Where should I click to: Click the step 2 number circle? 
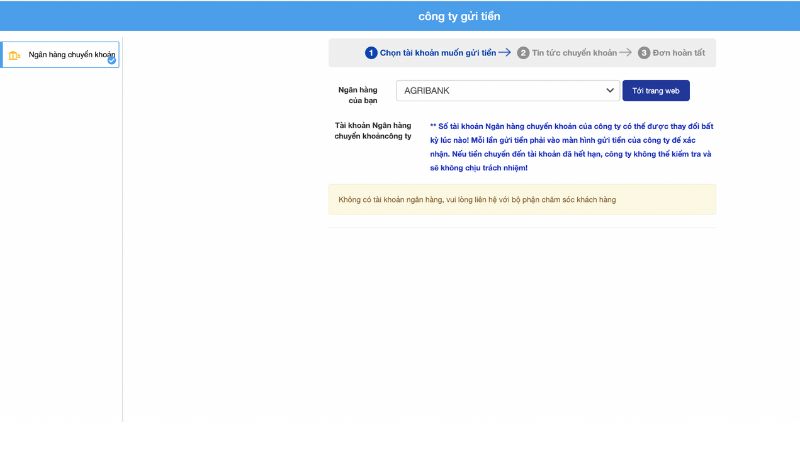pyautogui.click(x=523, y=53)
